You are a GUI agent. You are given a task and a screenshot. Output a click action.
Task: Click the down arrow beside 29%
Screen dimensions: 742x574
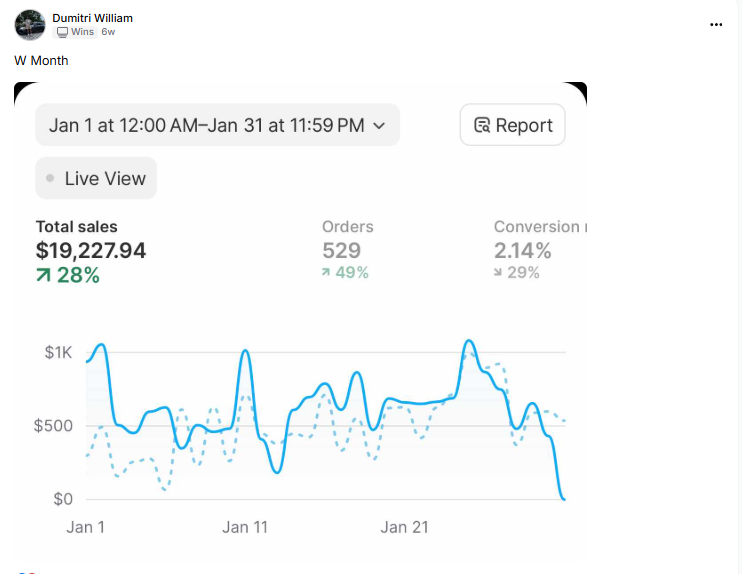tap(497, 272)
